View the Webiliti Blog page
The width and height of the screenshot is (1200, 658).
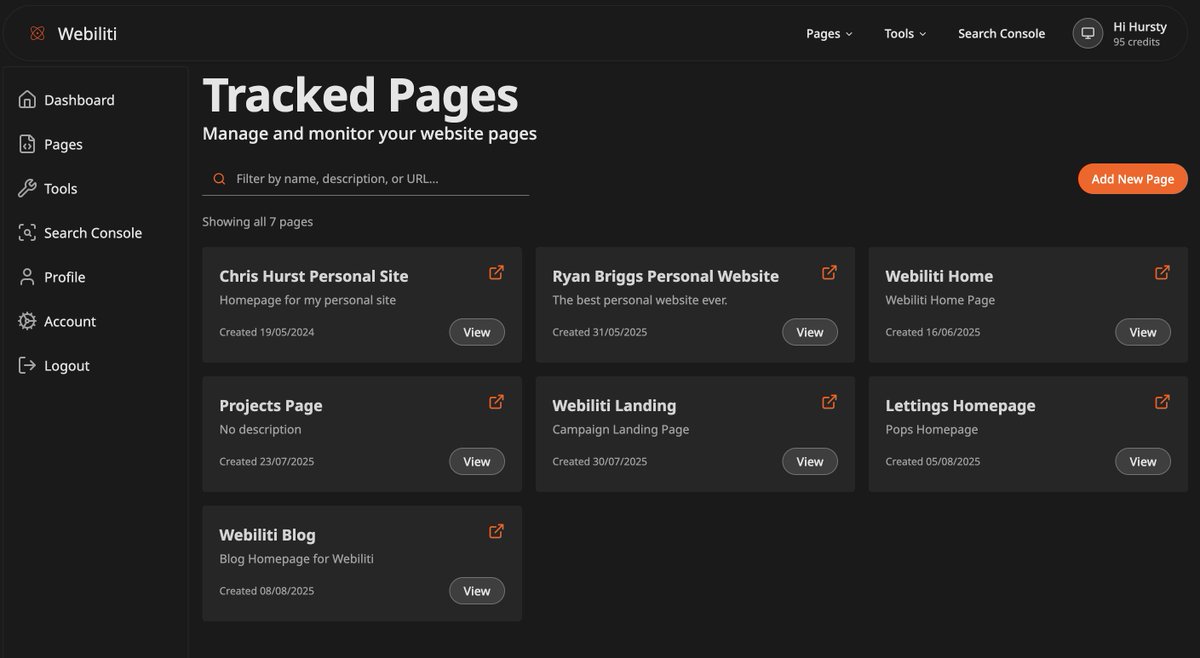(x=477, y=591)
